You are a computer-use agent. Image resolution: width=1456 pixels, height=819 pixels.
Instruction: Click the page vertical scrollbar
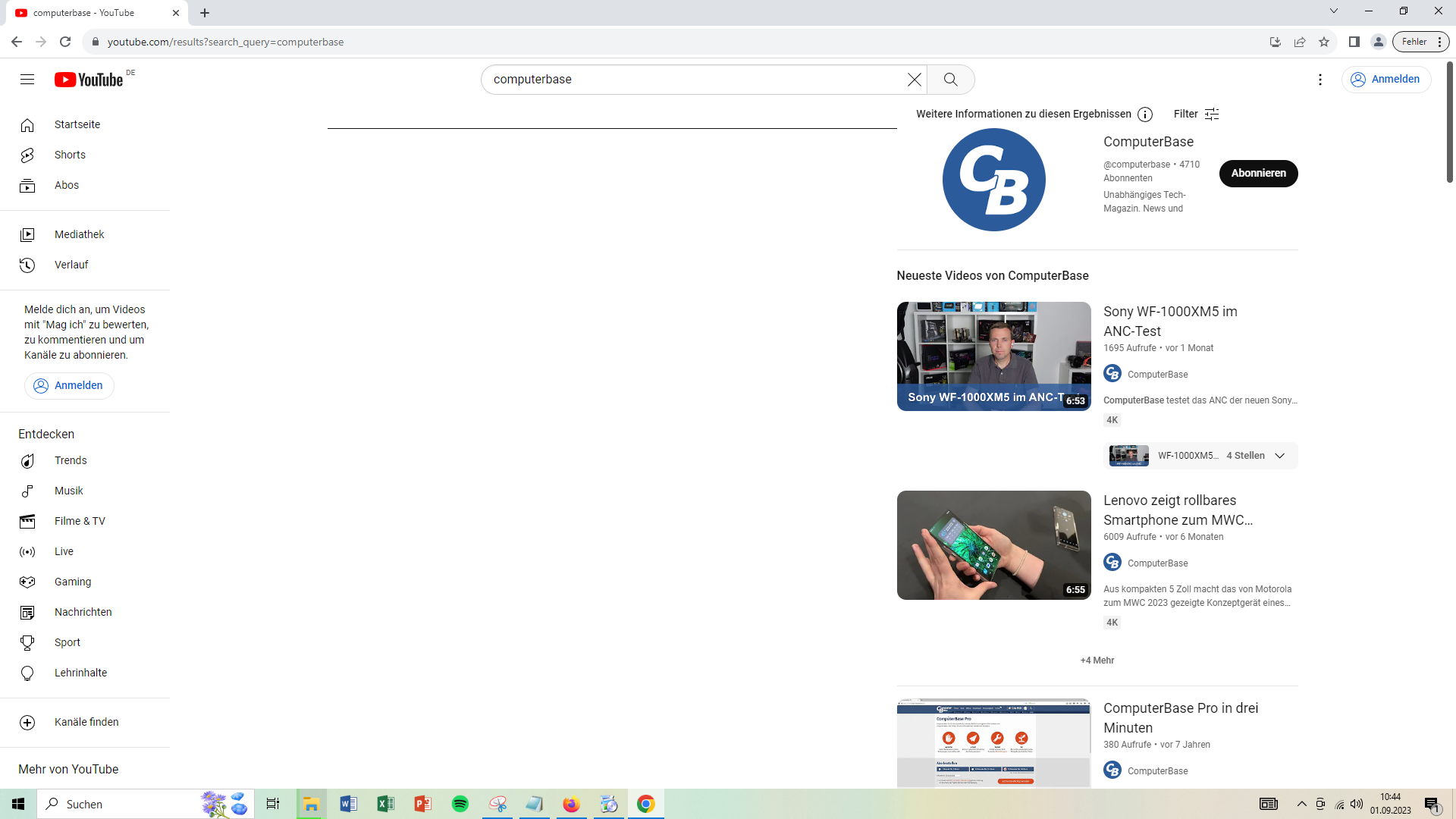1449,121
